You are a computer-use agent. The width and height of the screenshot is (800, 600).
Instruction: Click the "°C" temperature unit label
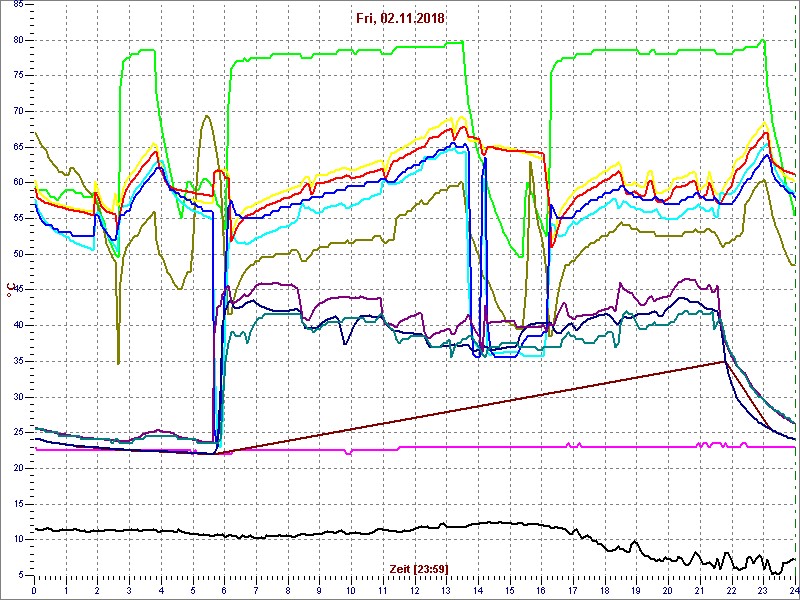[x=10, y=291]
